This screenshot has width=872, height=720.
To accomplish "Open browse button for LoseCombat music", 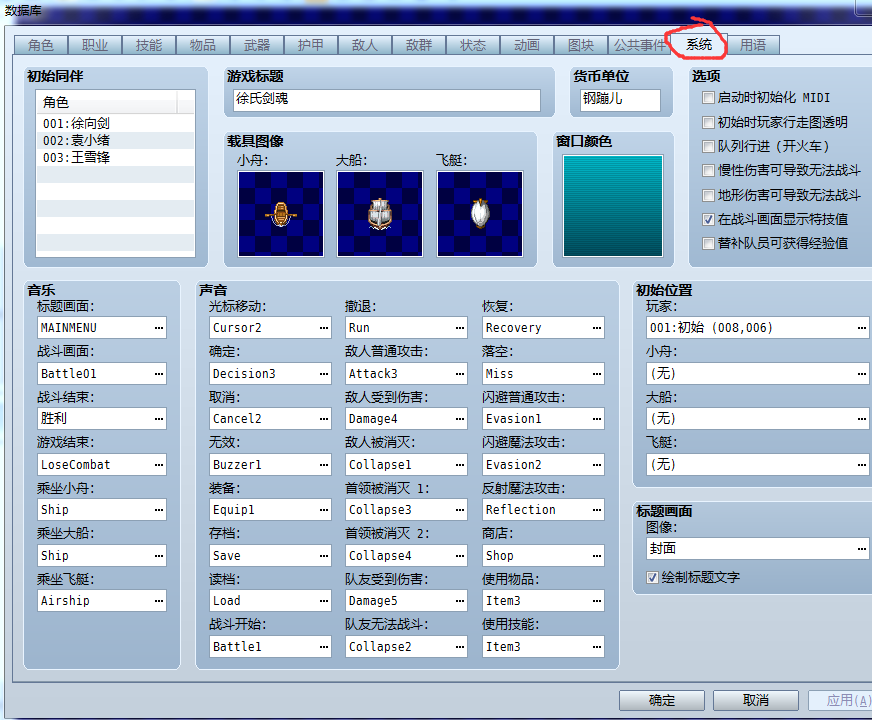I will (x=159, y=464).
